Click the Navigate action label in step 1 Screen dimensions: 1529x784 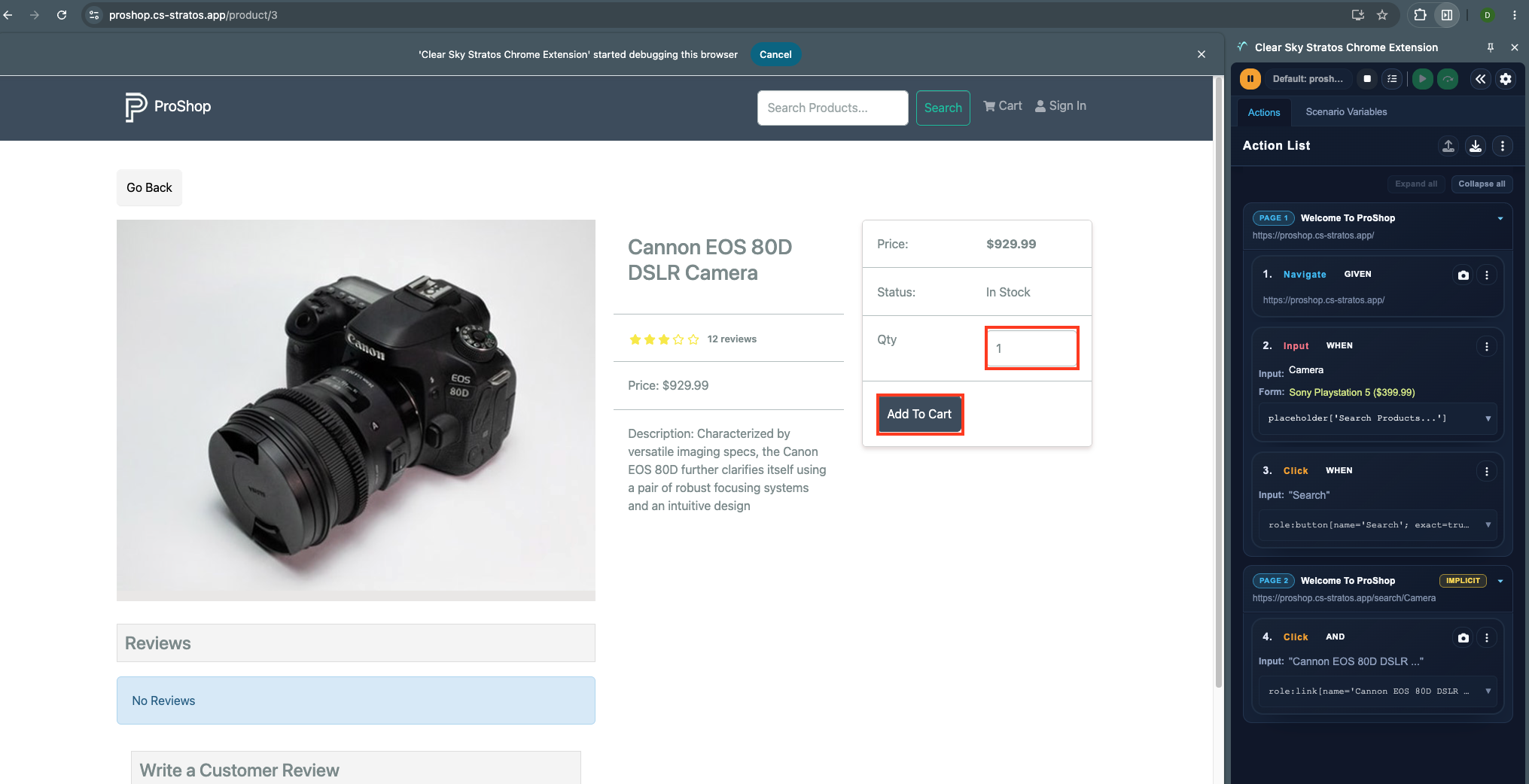1305,275
